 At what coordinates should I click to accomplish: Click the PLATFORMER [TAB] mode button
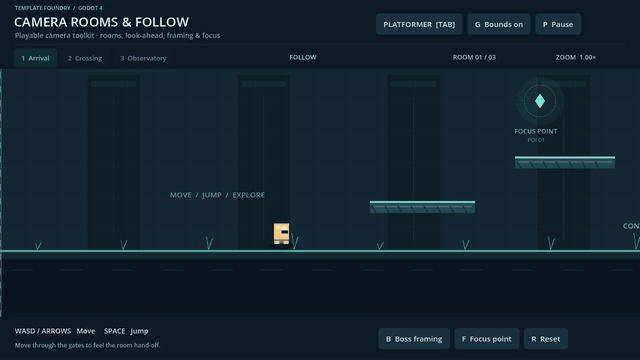[x=419, y=24]
